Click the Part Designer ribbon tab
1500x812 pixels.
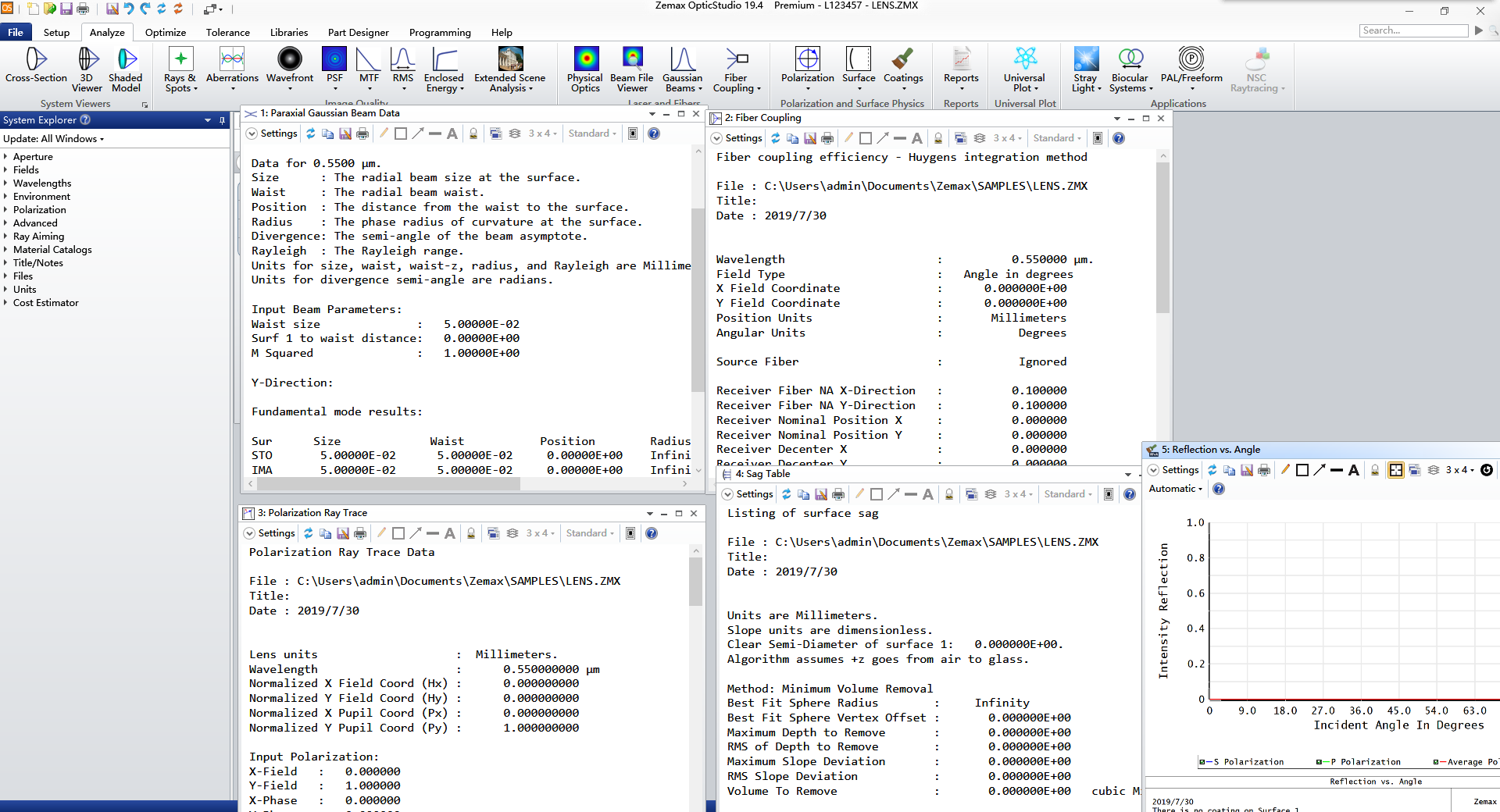point(359,32)
